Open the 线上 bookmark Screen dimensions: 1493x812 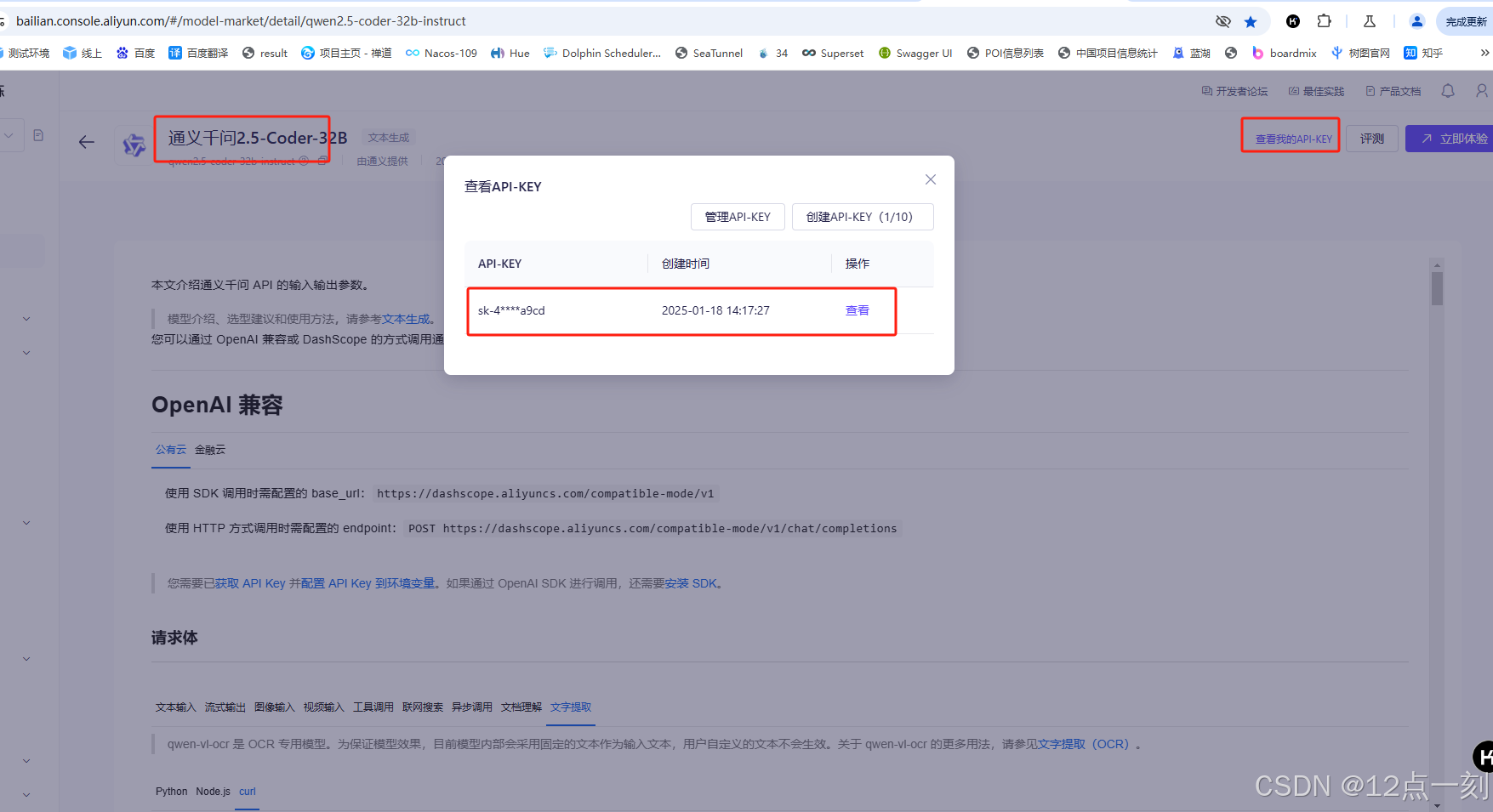coord(83,53)
